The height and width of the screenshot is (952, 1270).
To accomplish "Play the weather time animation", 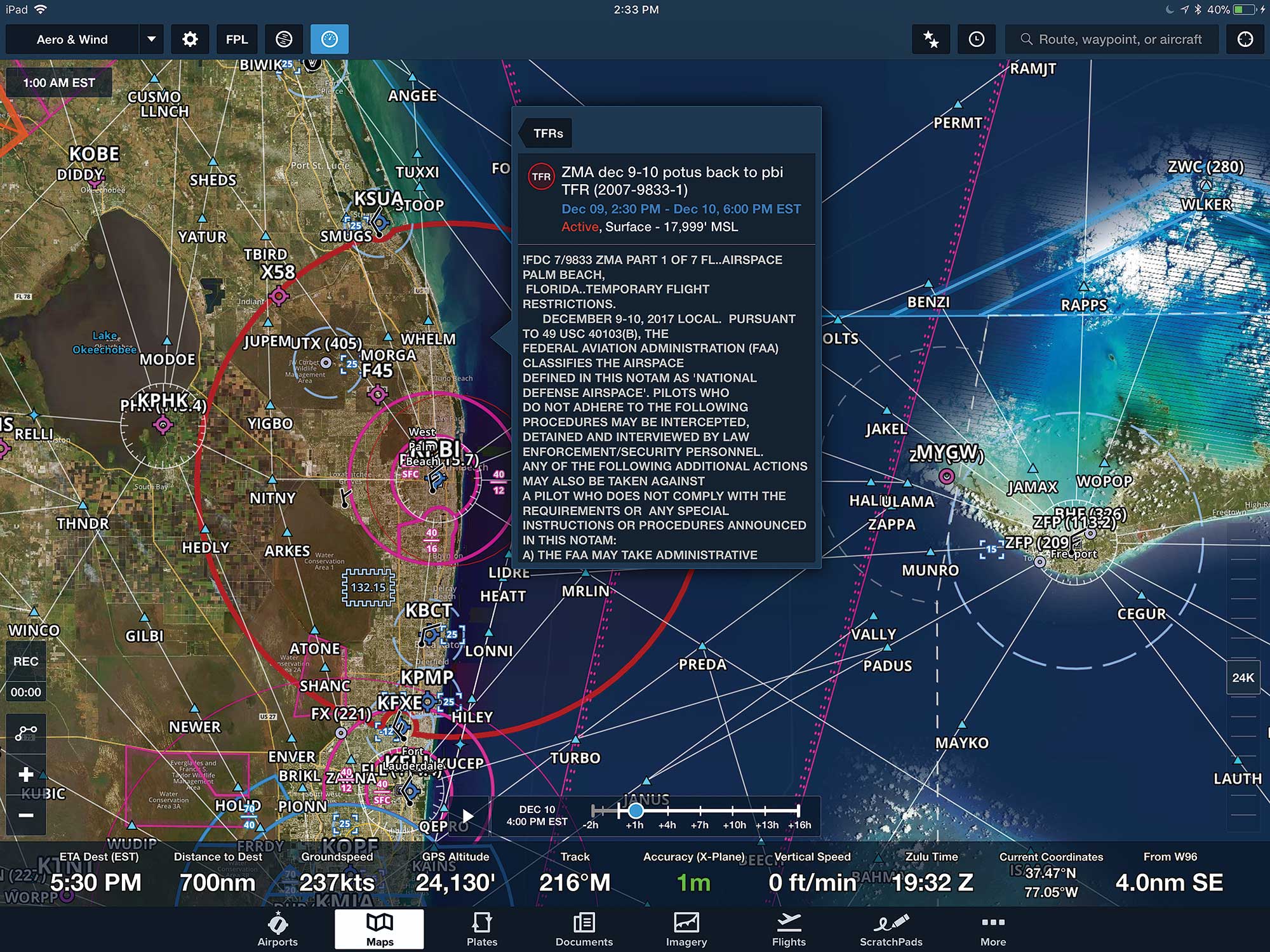I will (468, 816).
